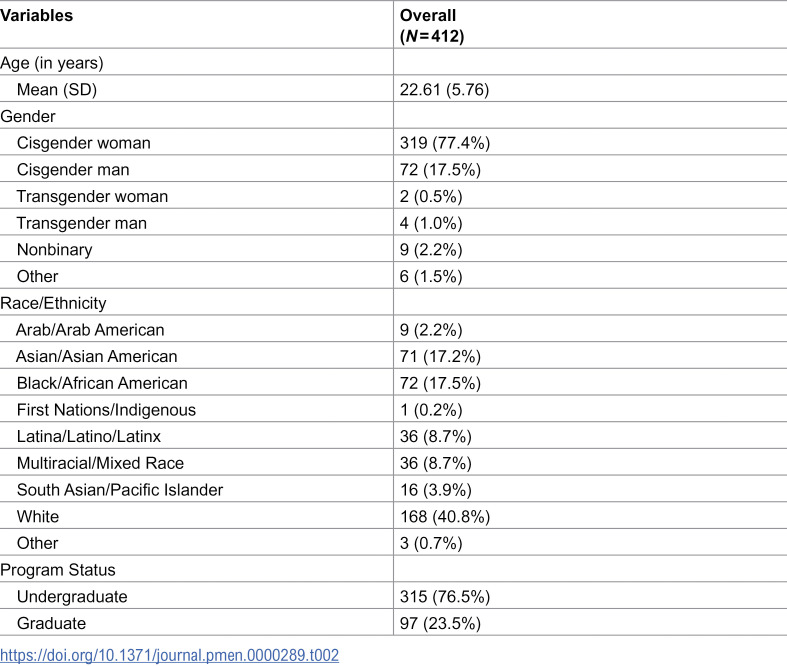Screen dimensions: 787x666
Task: Select the Transgender woman row label
Action: tap(92, 196)
